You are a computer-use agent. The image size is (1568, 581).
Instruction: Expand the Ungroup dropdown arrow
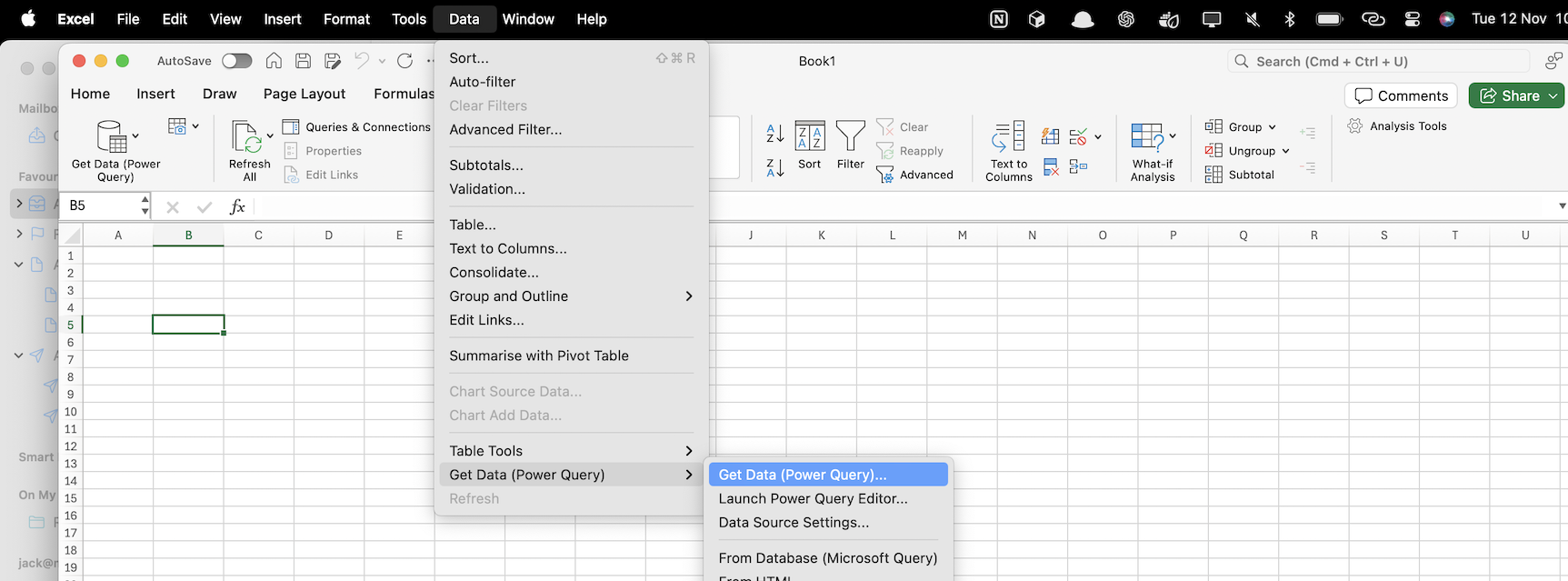pos(1285,151)
